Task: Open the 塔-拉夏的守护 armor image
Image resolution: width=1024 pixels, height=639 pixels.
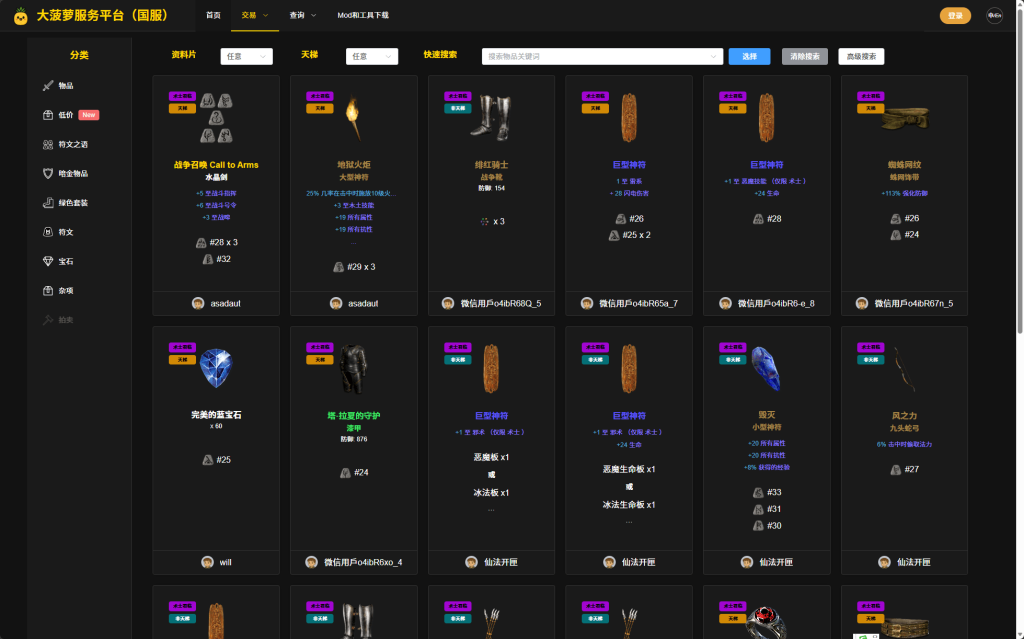Action: (x=353, y=369)
